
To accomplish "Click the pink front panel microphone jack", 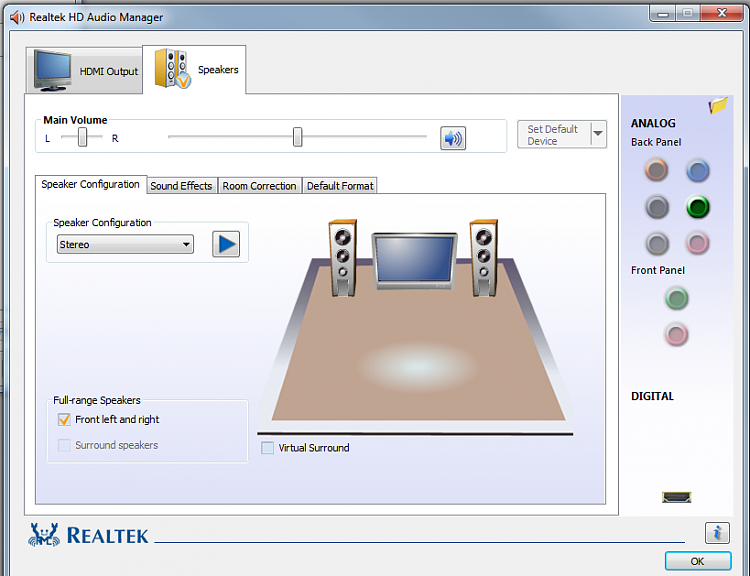I will [676, 334].
